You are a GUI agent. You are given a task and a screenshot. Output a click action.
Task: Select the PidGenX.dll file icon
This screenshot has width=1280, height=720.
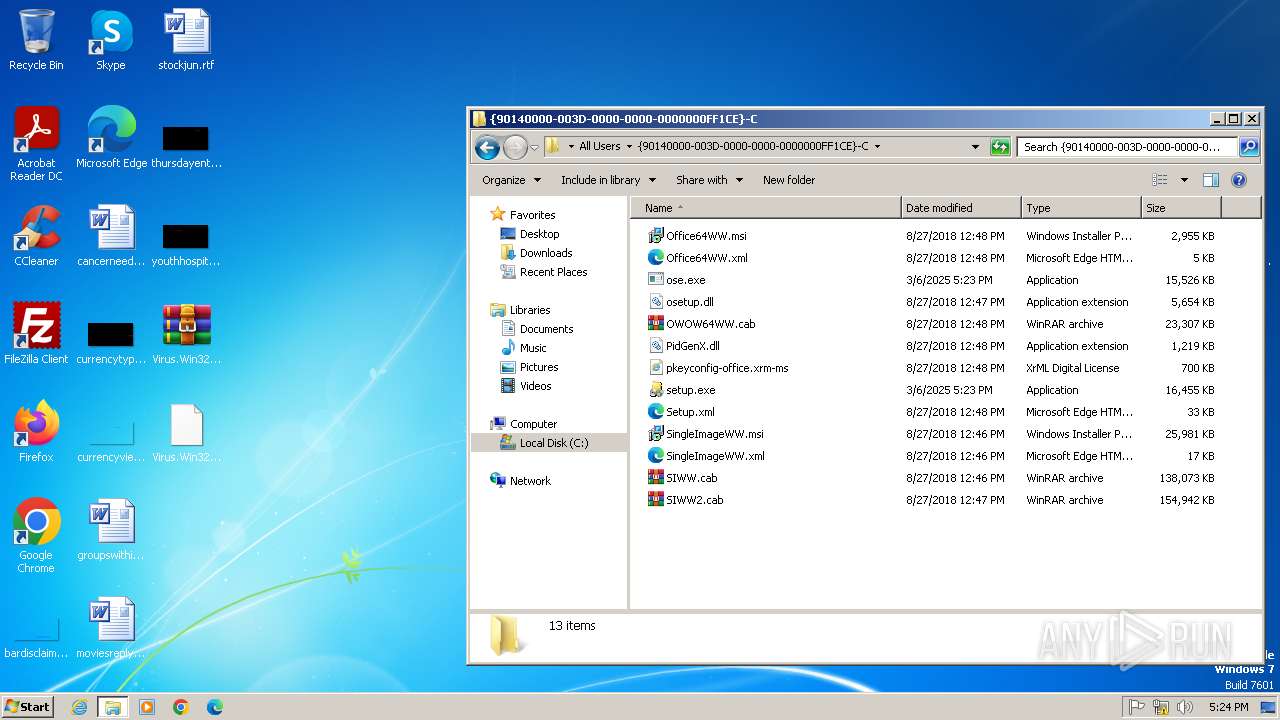point(656,346)
